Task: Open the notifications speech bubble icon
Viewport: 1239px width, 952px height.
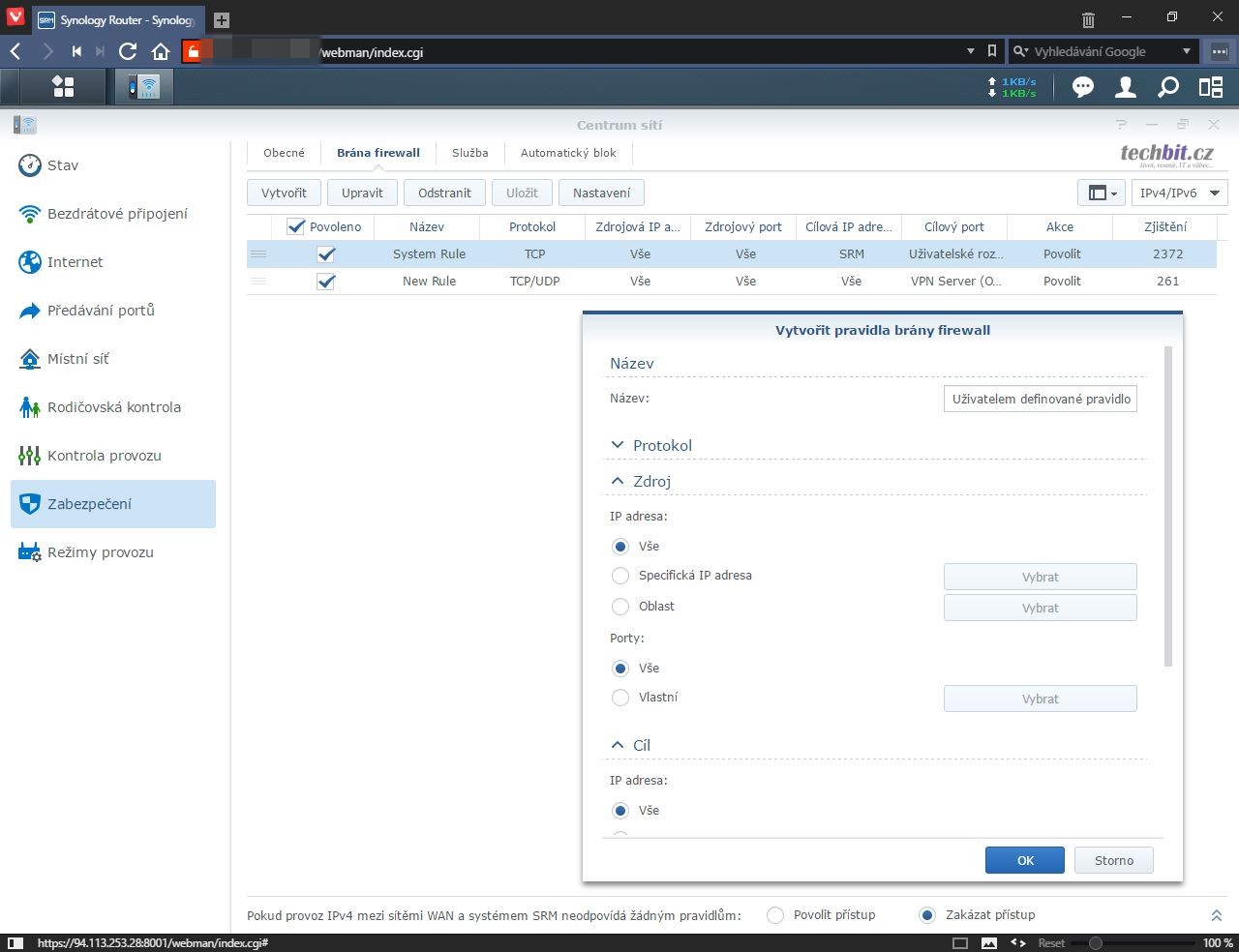Action: [1082, 88]
